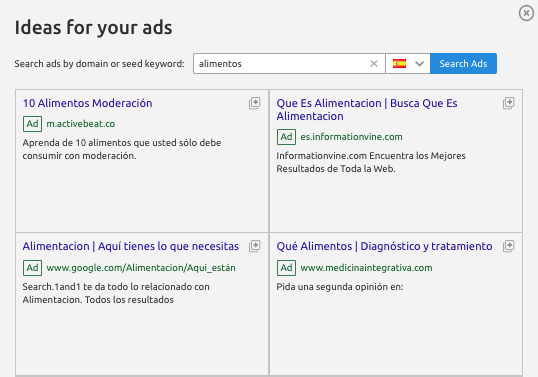Viewport: 538px width, 377px height.
Task: Copy the Que Es Alimentacion ad
Action: tap(508, 103)
